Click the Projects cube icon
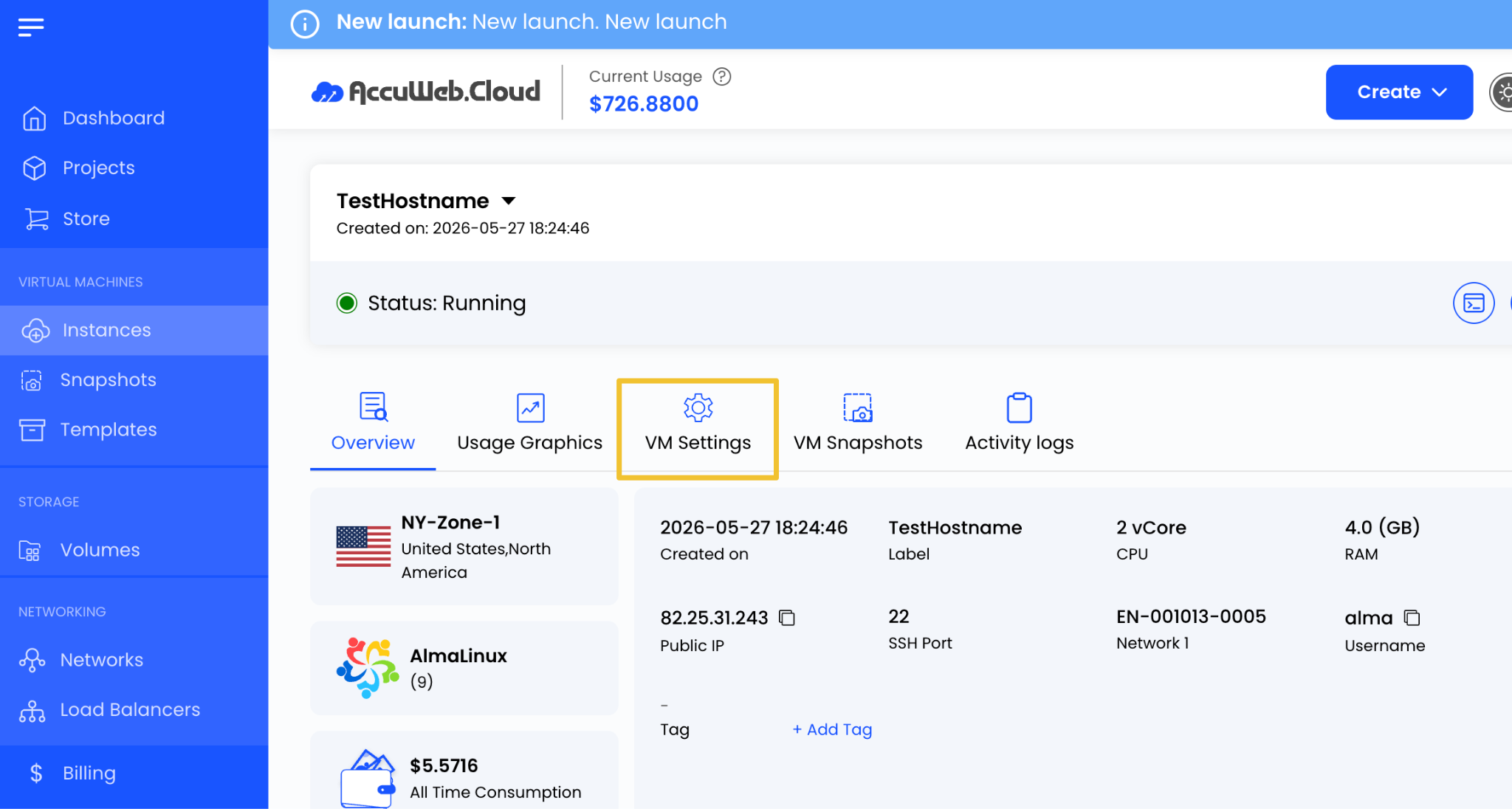This screenshot has height=809, width=1512. [34, 168]
